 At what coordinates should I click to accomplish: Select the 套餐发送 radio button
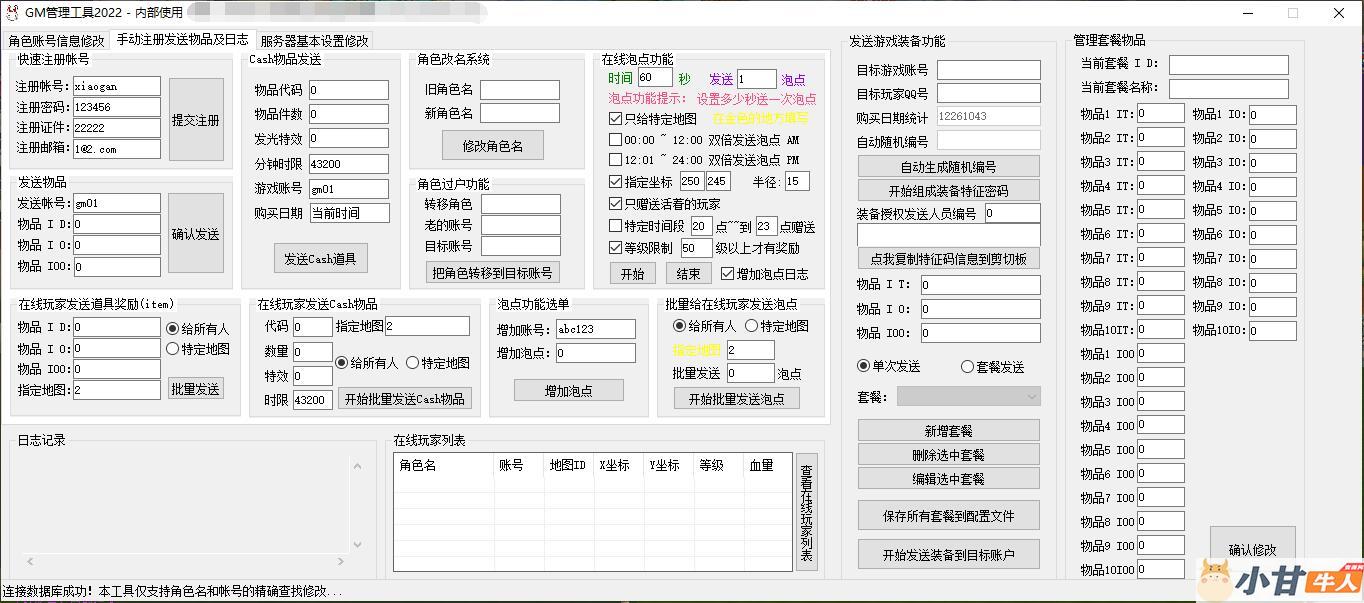point(967,367)
